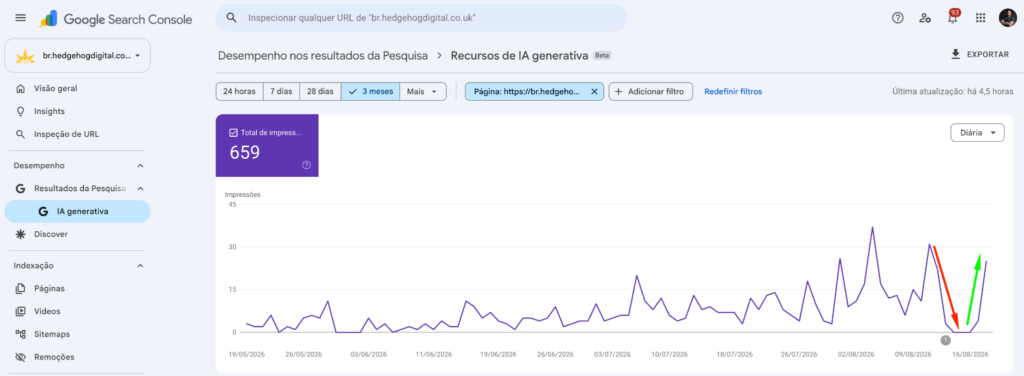Click the 659 impressions value
The height and width of the screenshot is (376, 1024).
pos(245,153)
